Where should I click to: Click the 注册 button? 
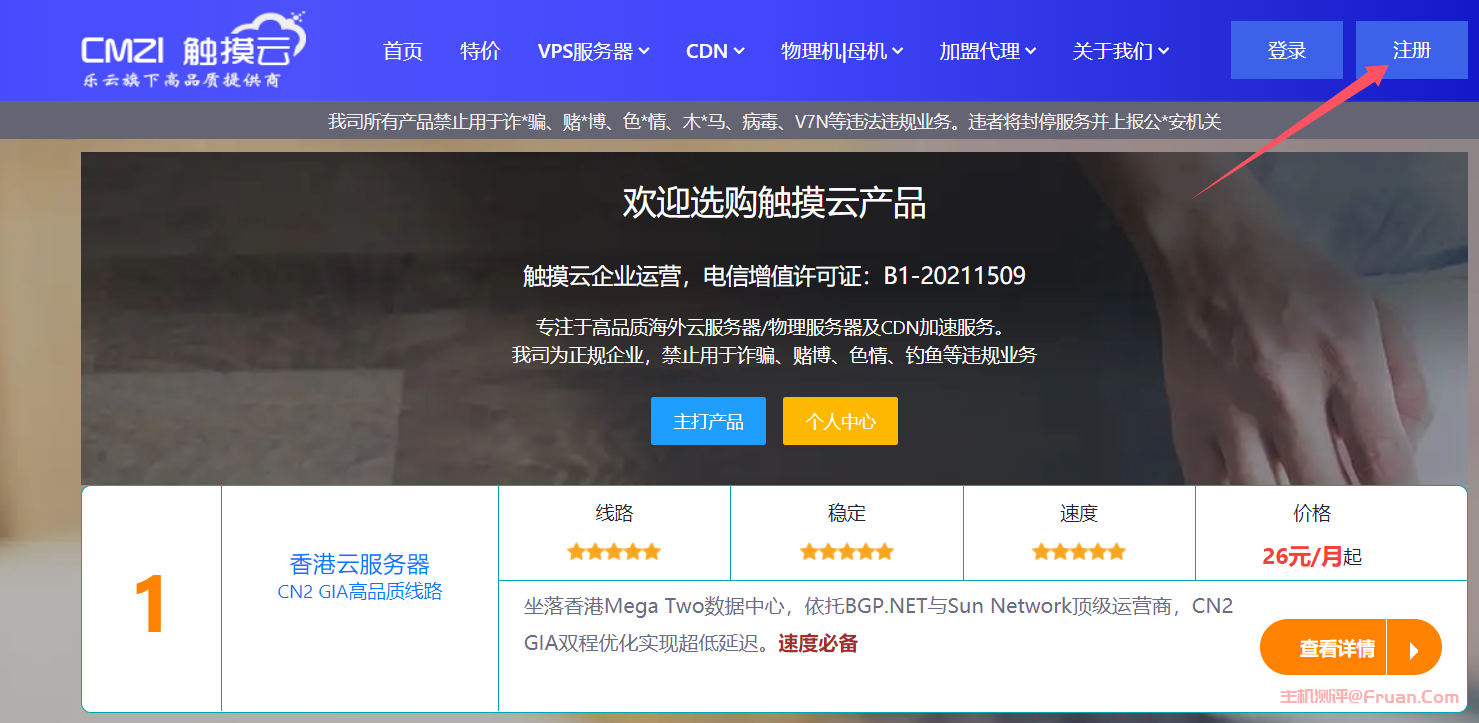click(x=1412, y=50)
